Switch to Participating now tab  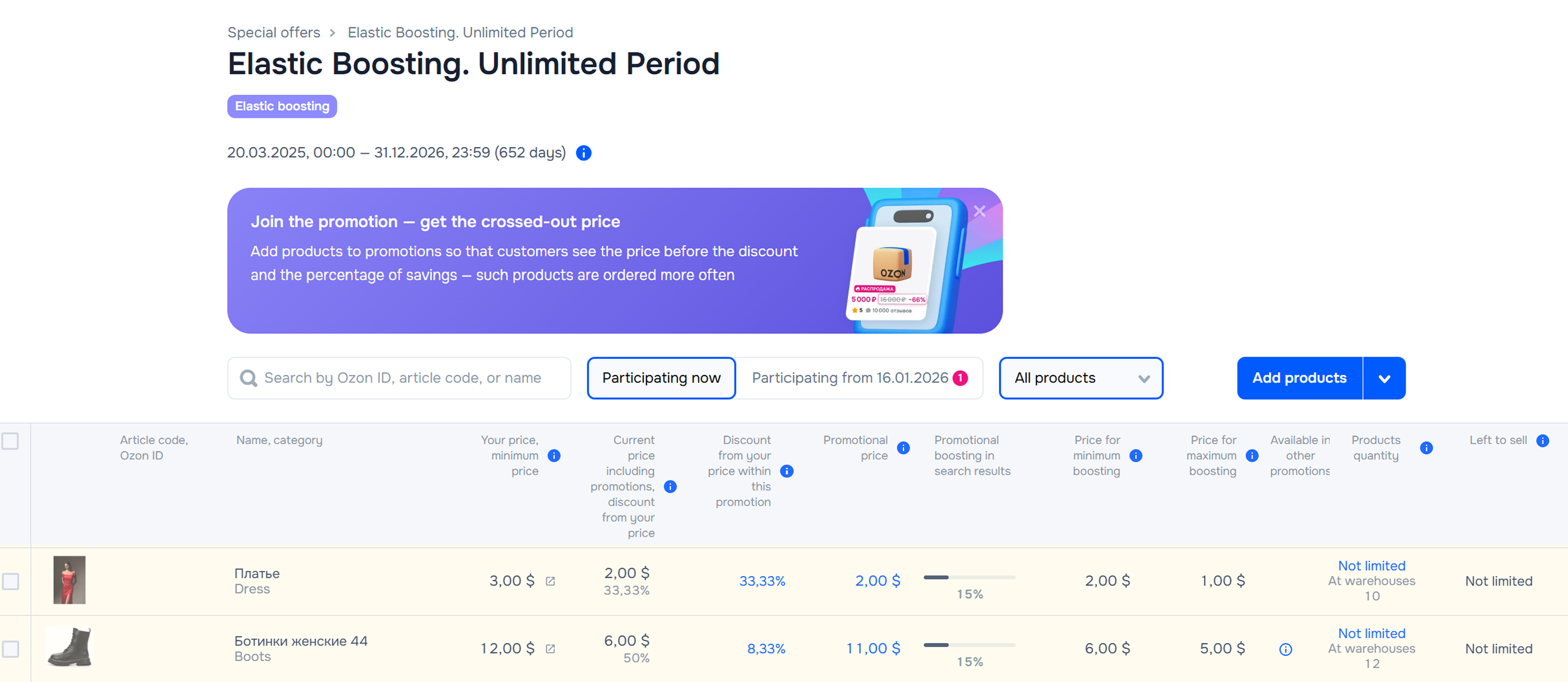[661, 378]
